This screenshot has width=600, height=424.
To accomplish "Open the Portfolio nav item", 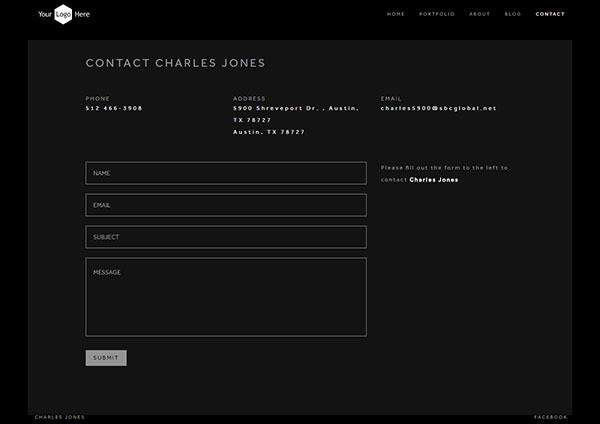I will [x=437, y=14].
